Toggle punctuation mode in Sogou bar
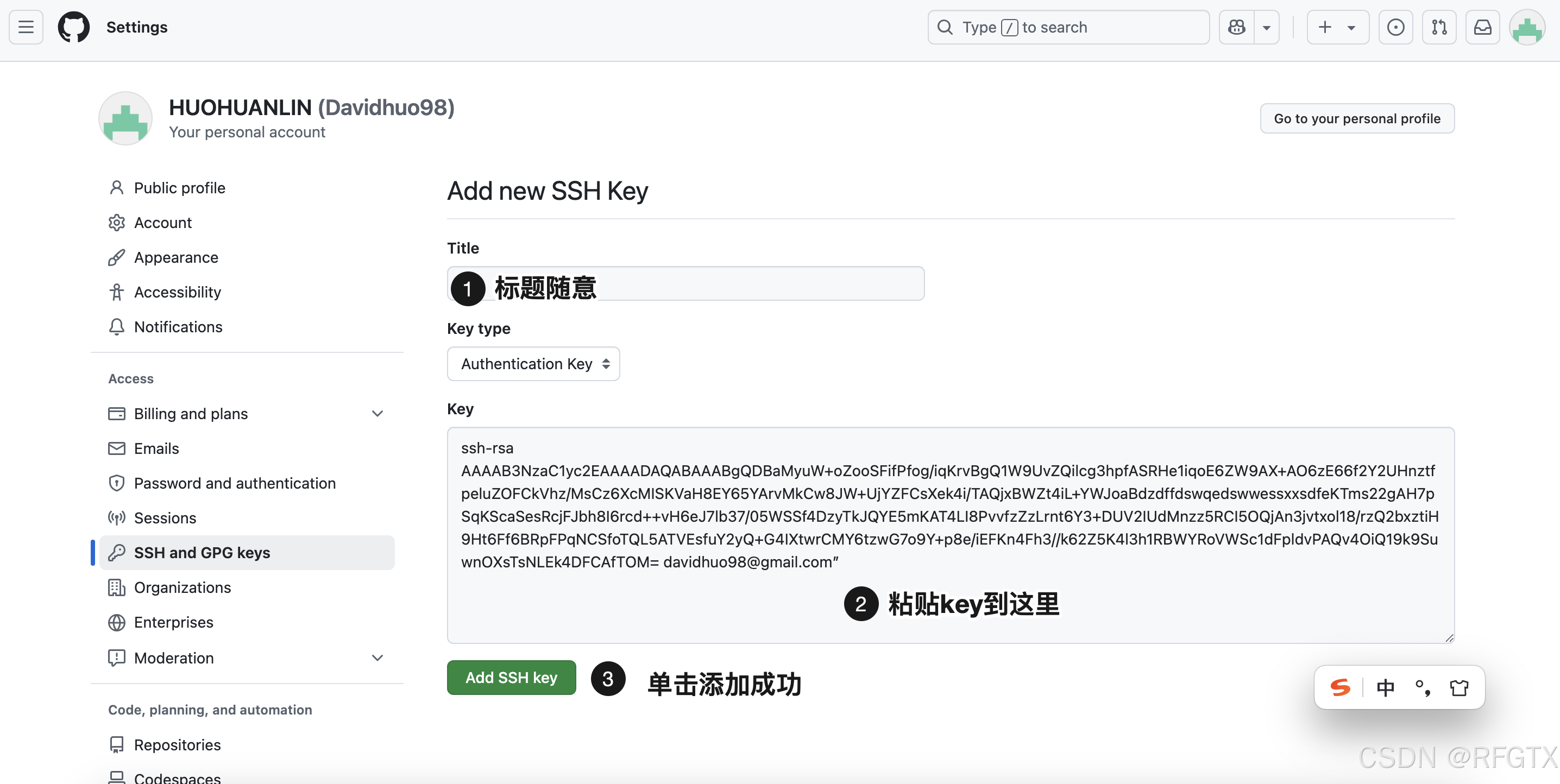This screenshot has width=1560, height=784. click(x=1423, y=687)
